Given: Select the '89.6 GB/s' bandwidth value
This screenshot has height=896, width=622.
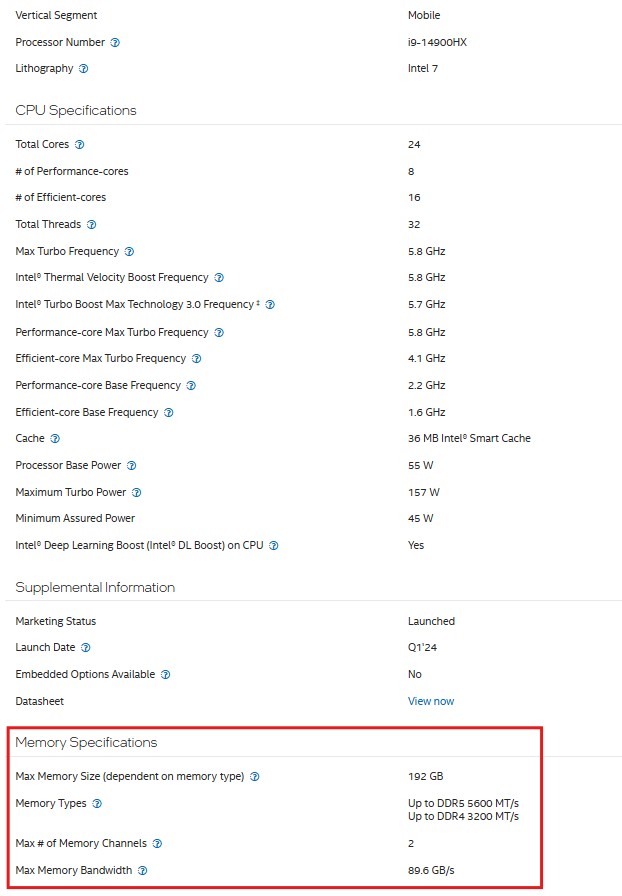Looking at the screenshot, I should click(x=431, y=870).
